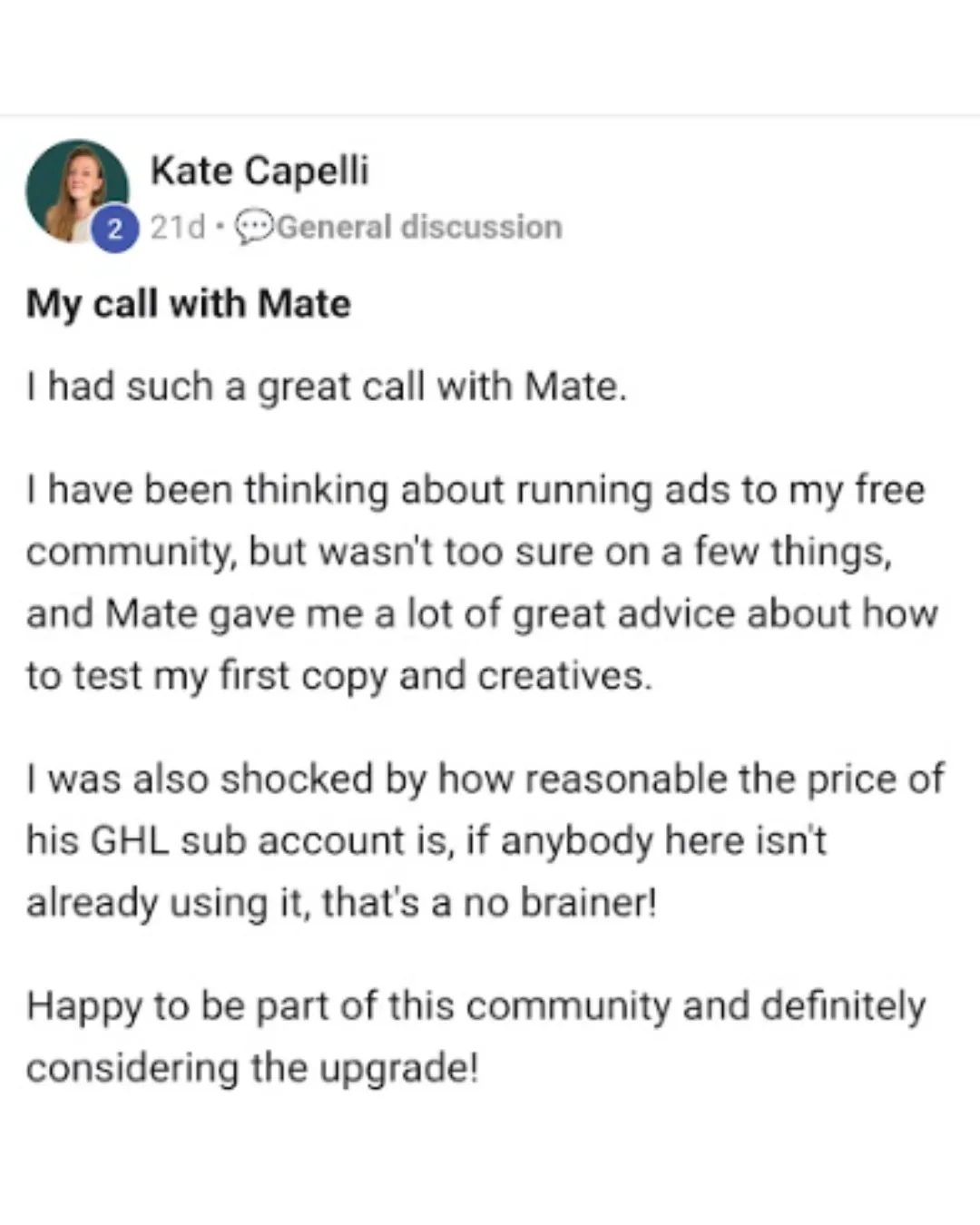Screen dimensions: 980x1225
Task: Open the General discussion category
Action: coord(419,227)
